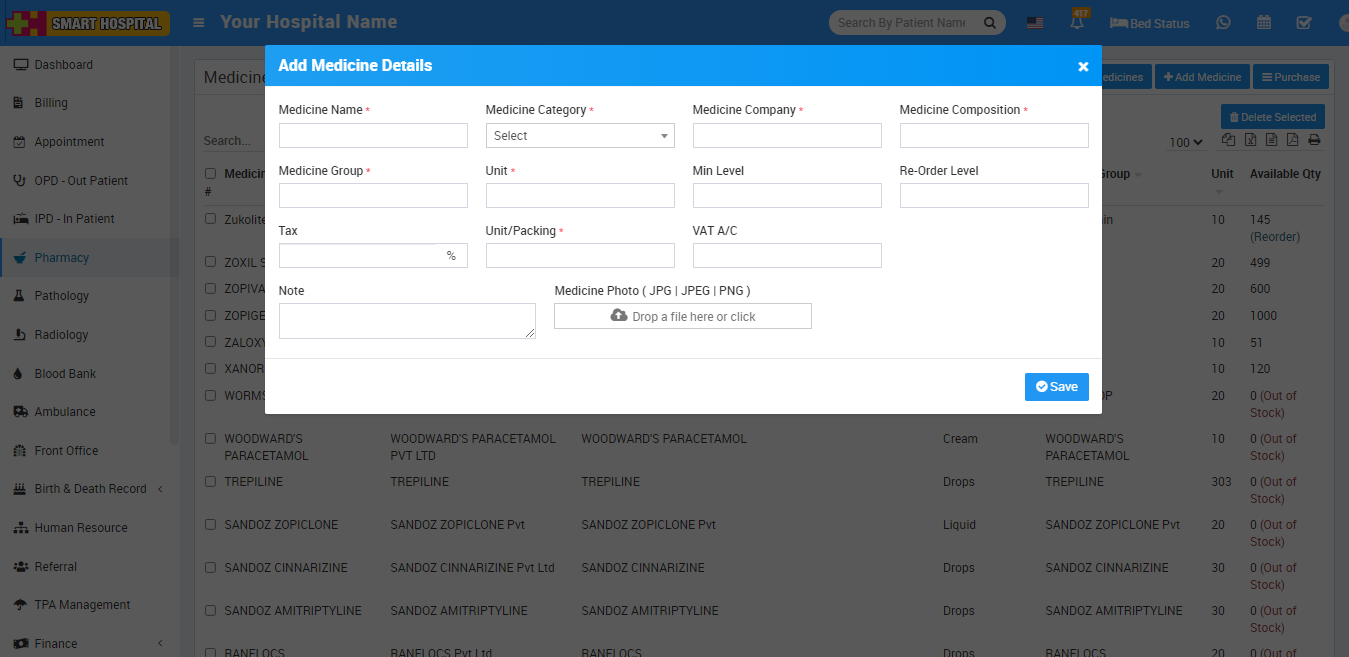
Task: Open Blood Bank from sidebar menu
Action: click(x=65, y=373)
